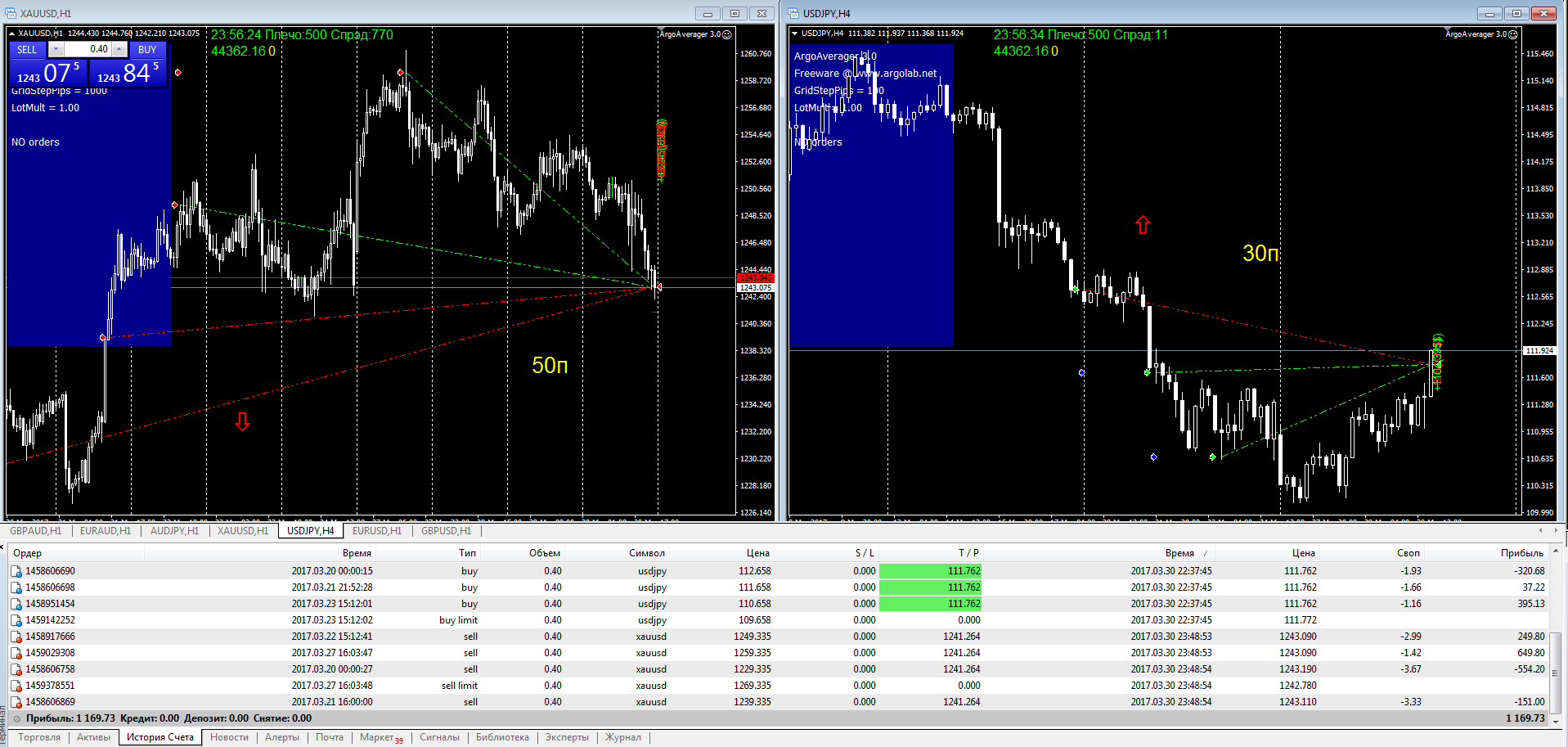Switch to the EURUSD,H1 chart tab

click(377, 531)
